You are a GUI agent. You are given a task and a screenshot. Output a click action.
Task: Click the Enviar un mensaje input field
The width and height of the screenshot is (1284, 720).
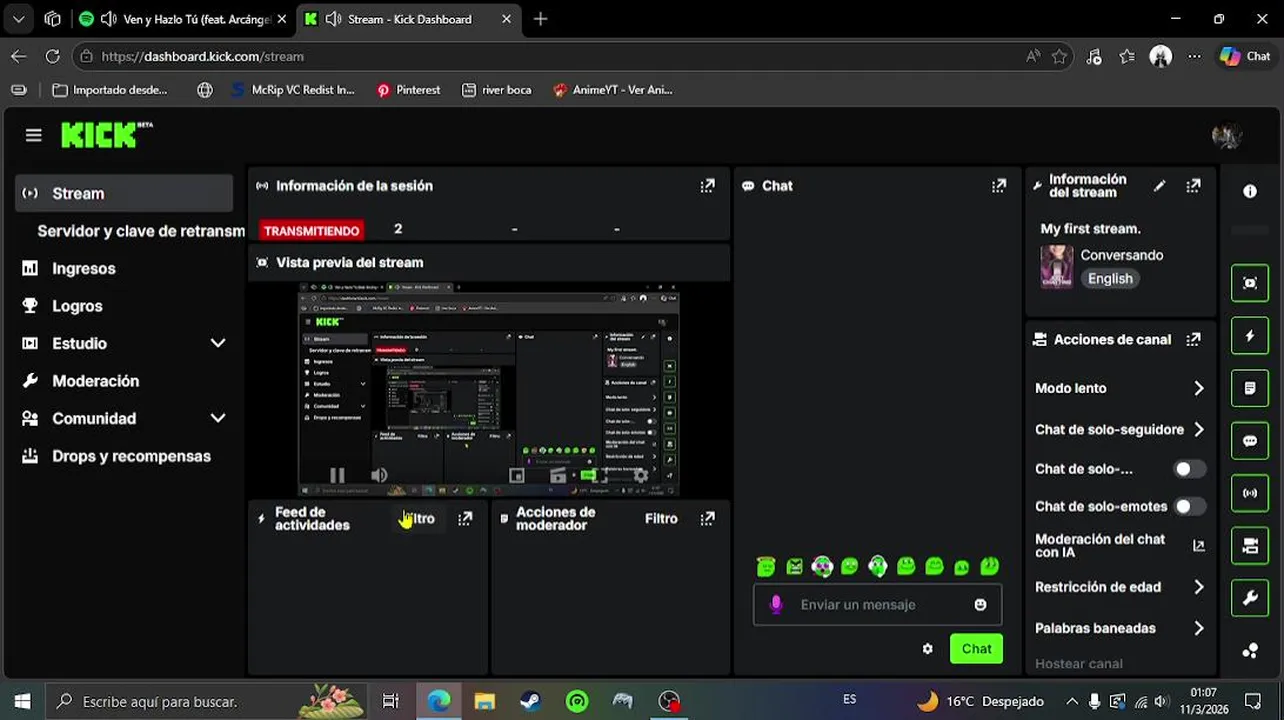pos(877,605)
